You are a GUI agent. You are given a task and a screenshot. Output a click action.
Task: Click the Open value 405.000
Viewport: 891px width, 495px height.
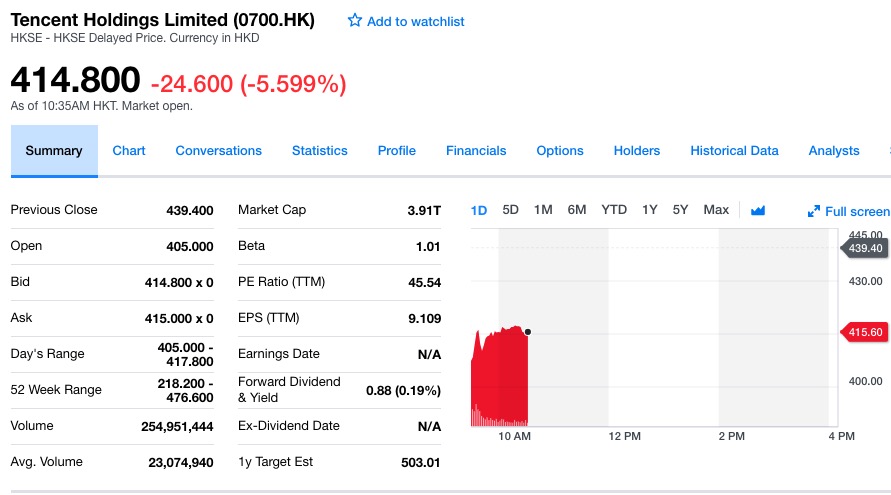(190, 247)
